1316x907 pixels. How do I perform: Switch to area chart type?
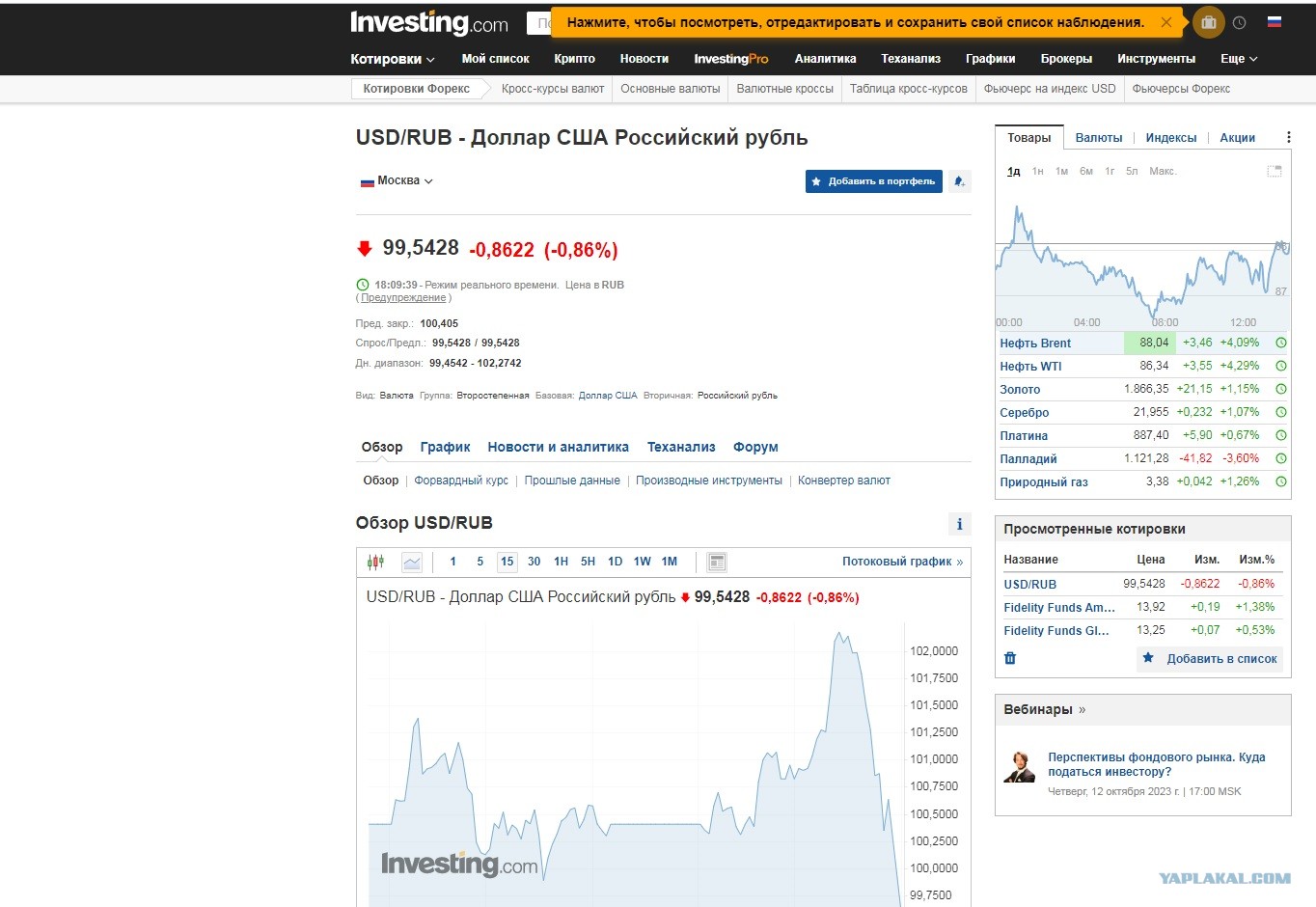click(x=412, y=562)
